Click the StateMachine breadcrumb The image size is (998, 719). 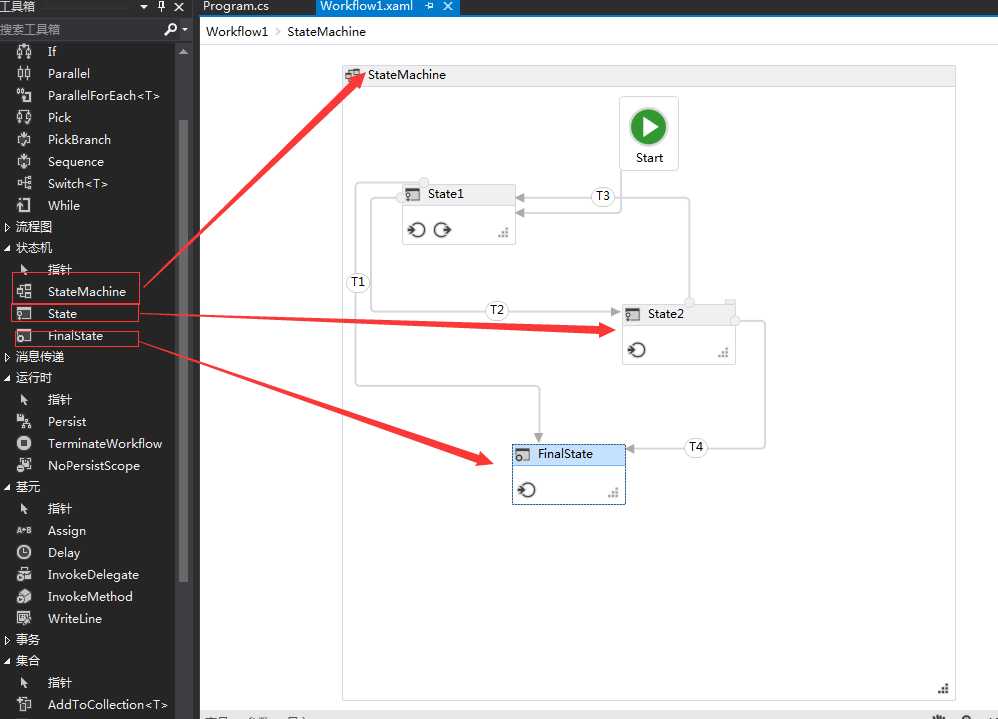(x=326, y=32)
